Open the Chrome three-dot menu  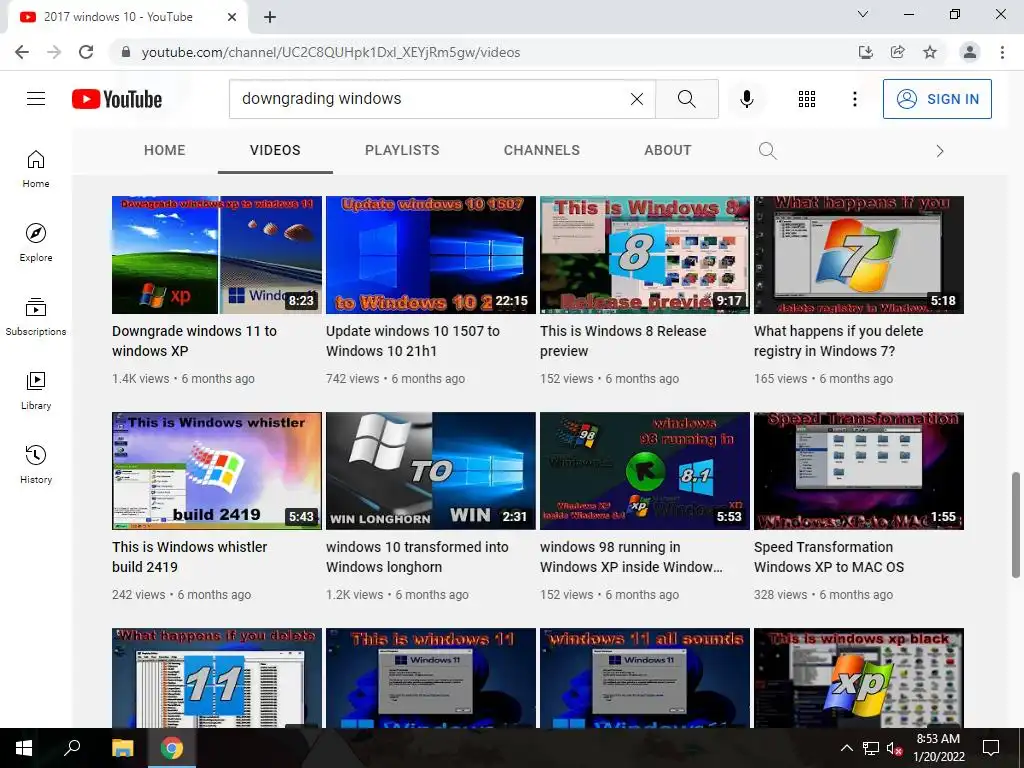[x=1002, y=52]
